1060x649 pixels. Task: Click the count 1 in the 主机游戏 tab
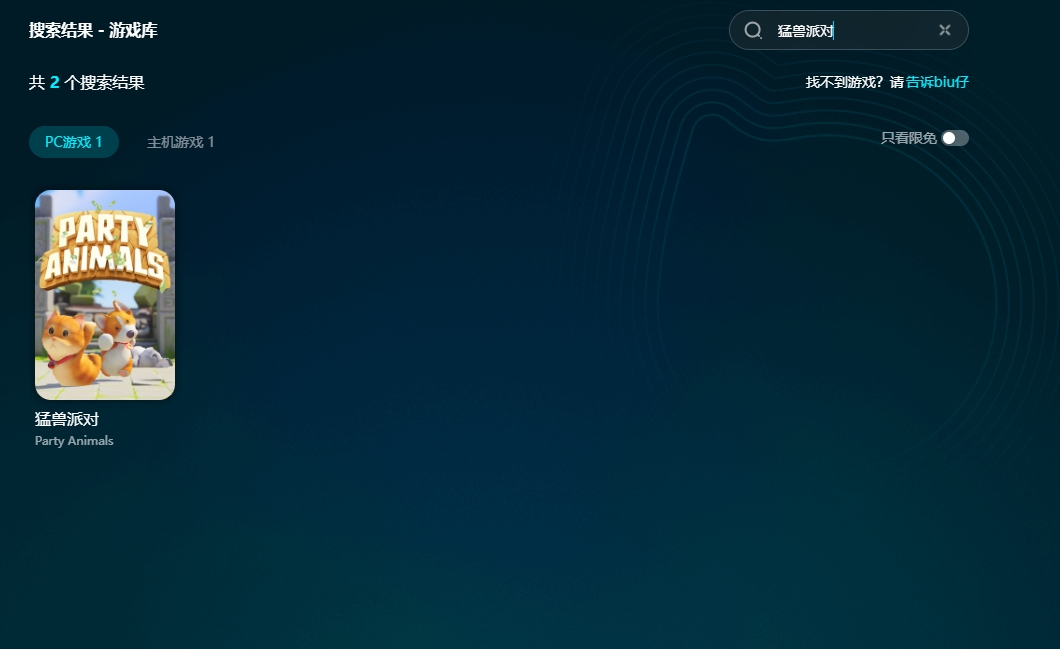pyautogui.click(x=211, y=142)
